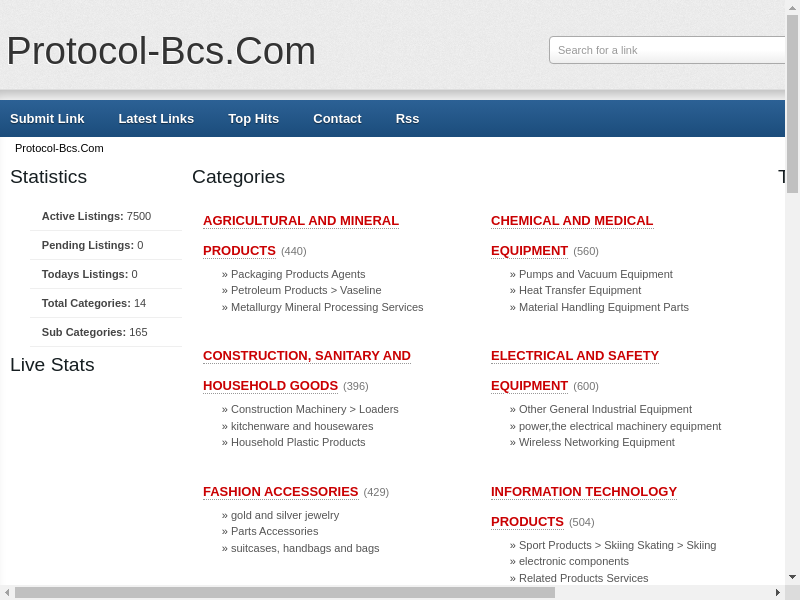Go to Latest Links page
The height and width of the screenshot is (600, 800).
coord(156,118)
